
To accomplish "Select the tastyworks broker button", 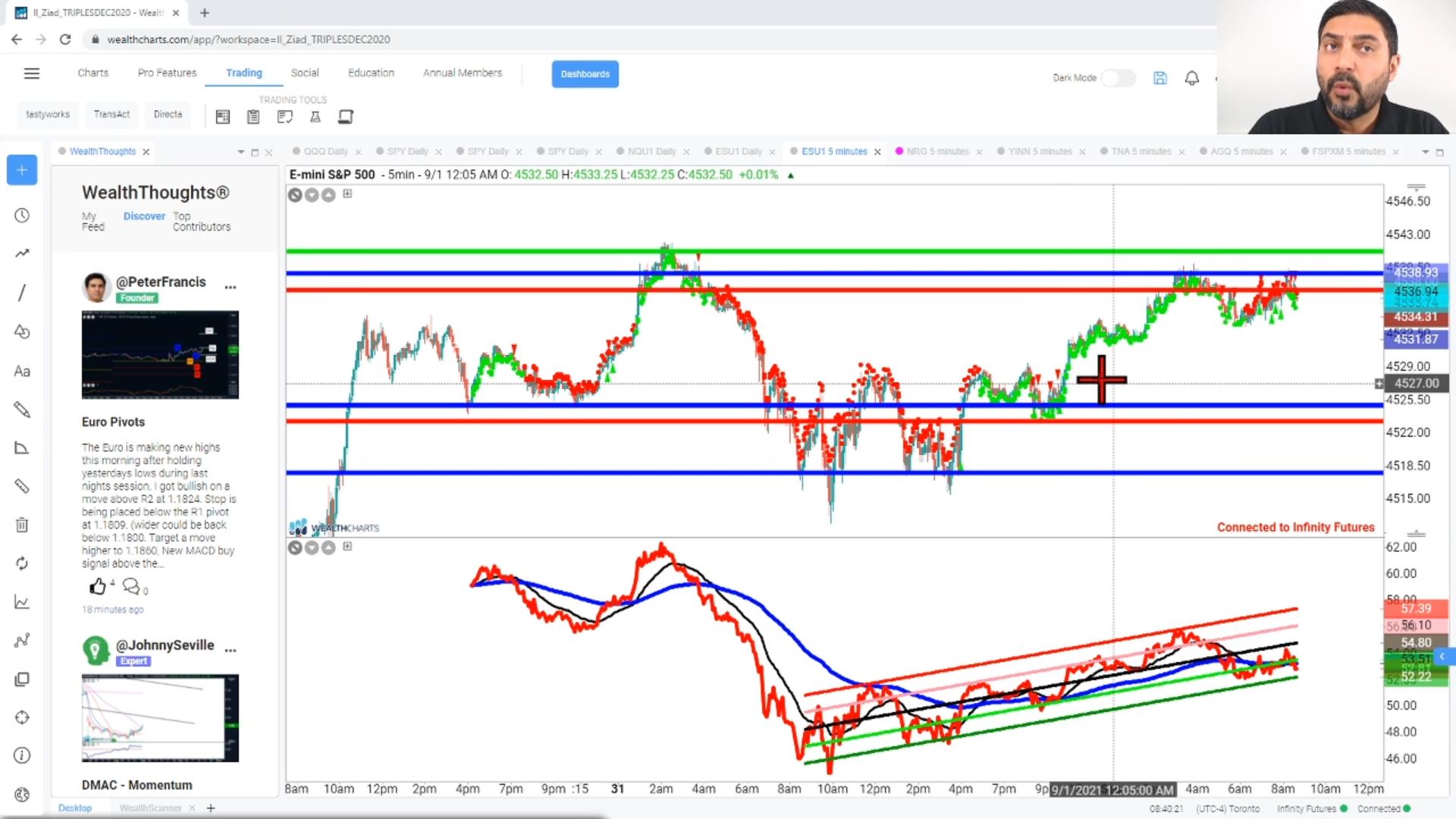I will (x=48, y=115).
